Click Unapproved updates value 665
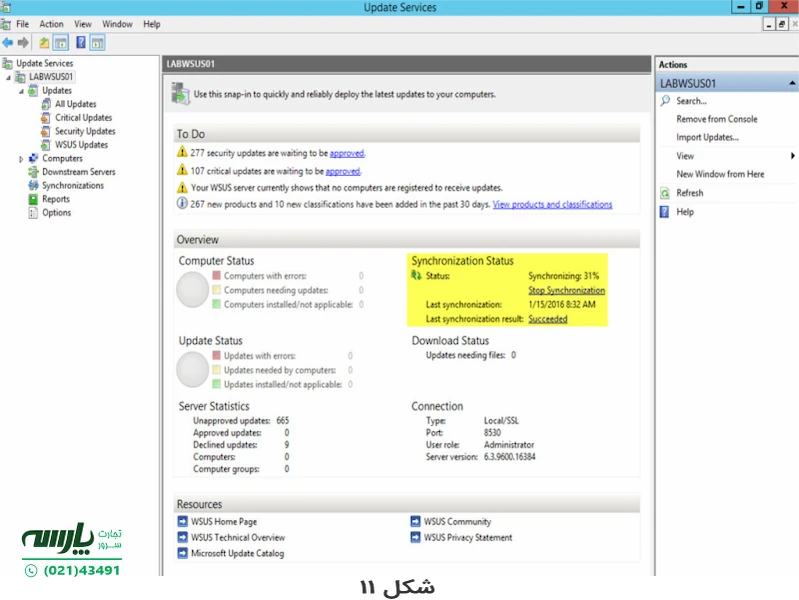Screen dimensions: 799x600 (x=282, y=421)
